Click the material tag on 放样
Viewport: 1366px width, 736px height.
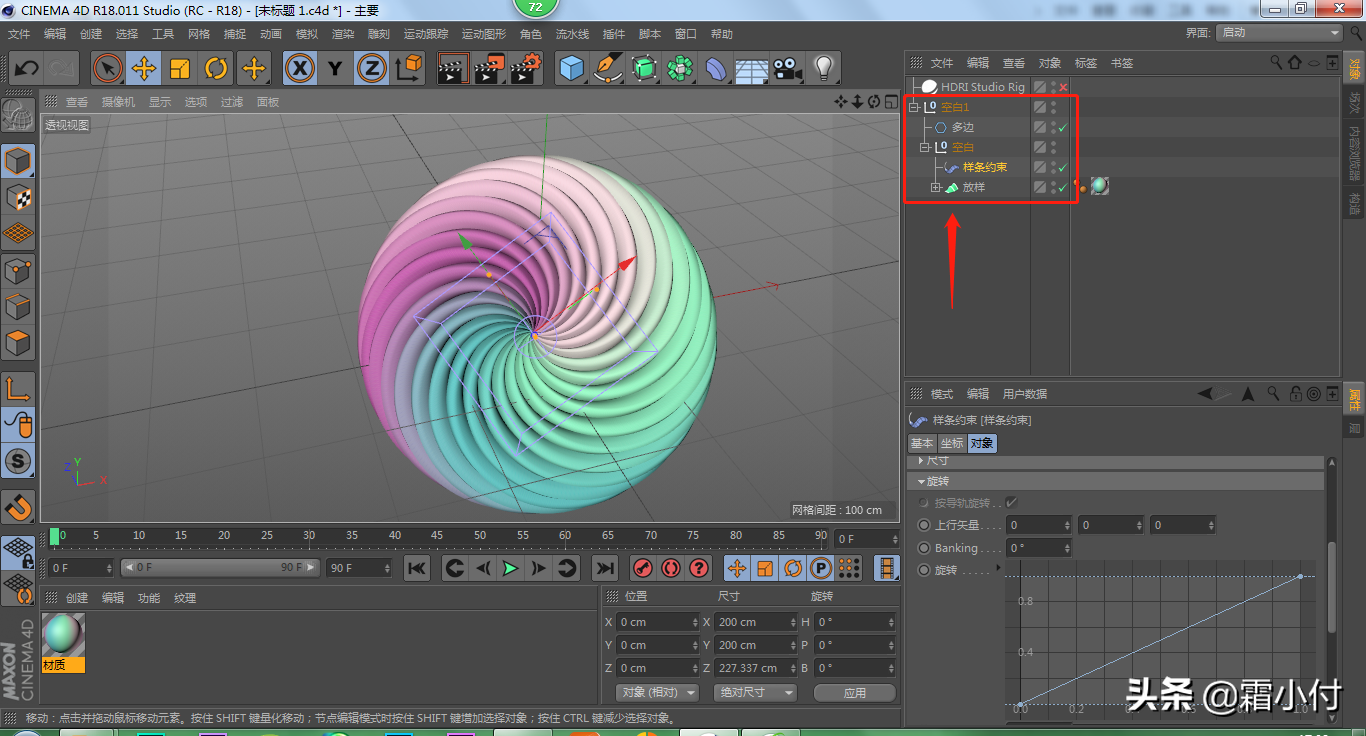[1099, 186]
